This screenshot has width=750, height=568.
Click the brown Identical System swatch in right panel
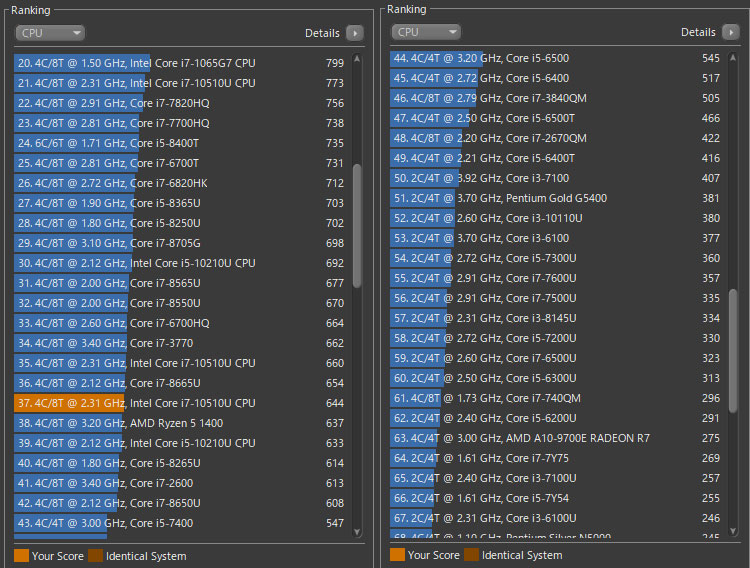[472, 555]
